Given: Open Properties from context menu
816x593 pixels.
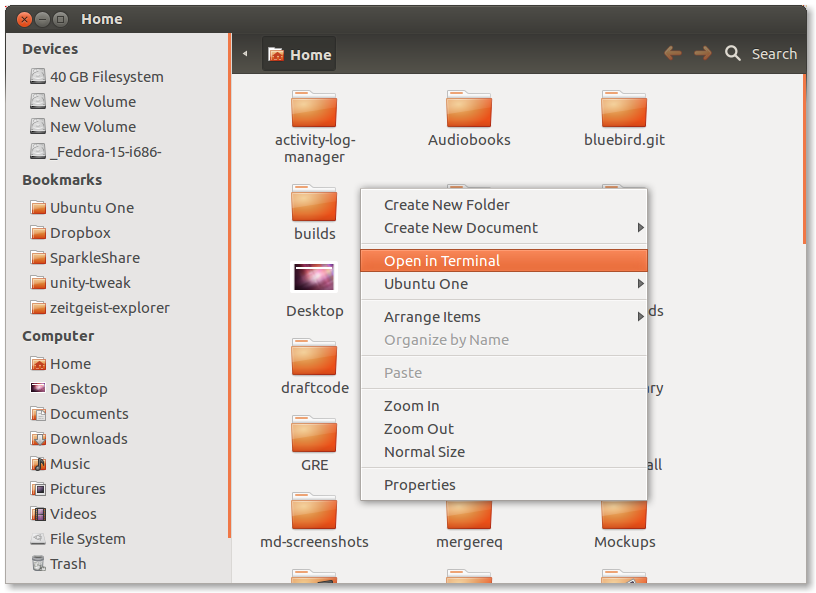Looking at the screenshot, I should pyautogui.click(x=504, y=485).
